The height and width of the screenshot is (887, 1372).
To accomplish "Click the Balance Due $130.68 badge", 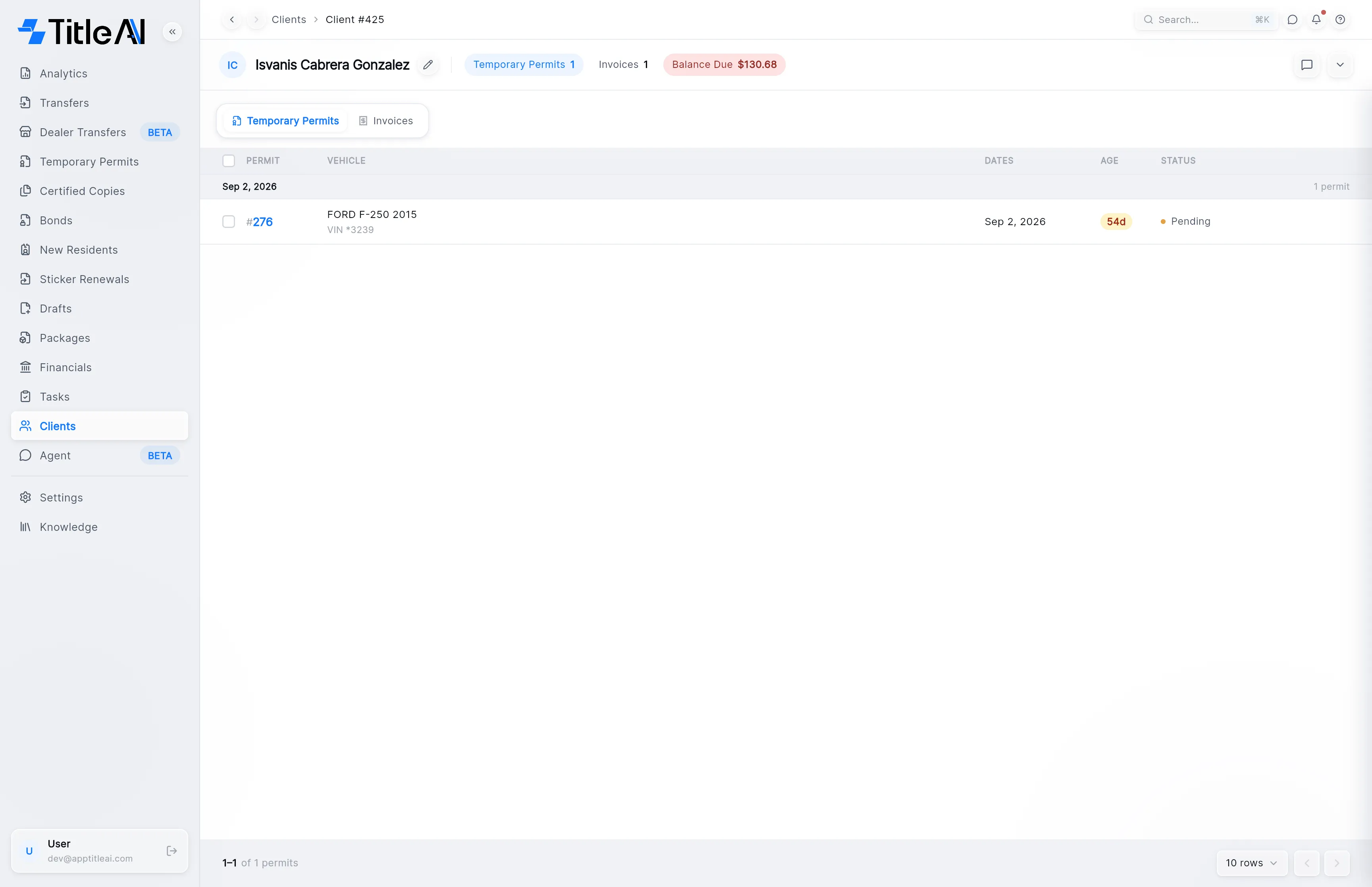I will [724, 64].
